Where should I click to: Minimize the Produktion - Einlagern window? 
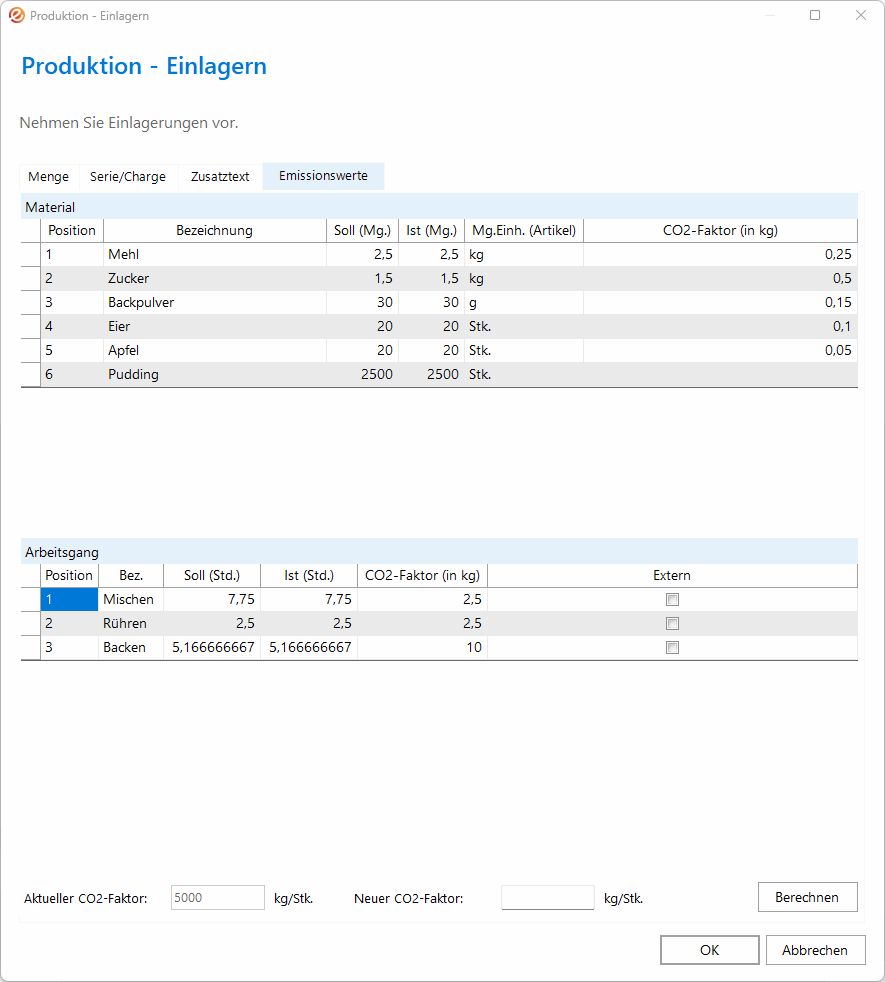tap(770, 15)
